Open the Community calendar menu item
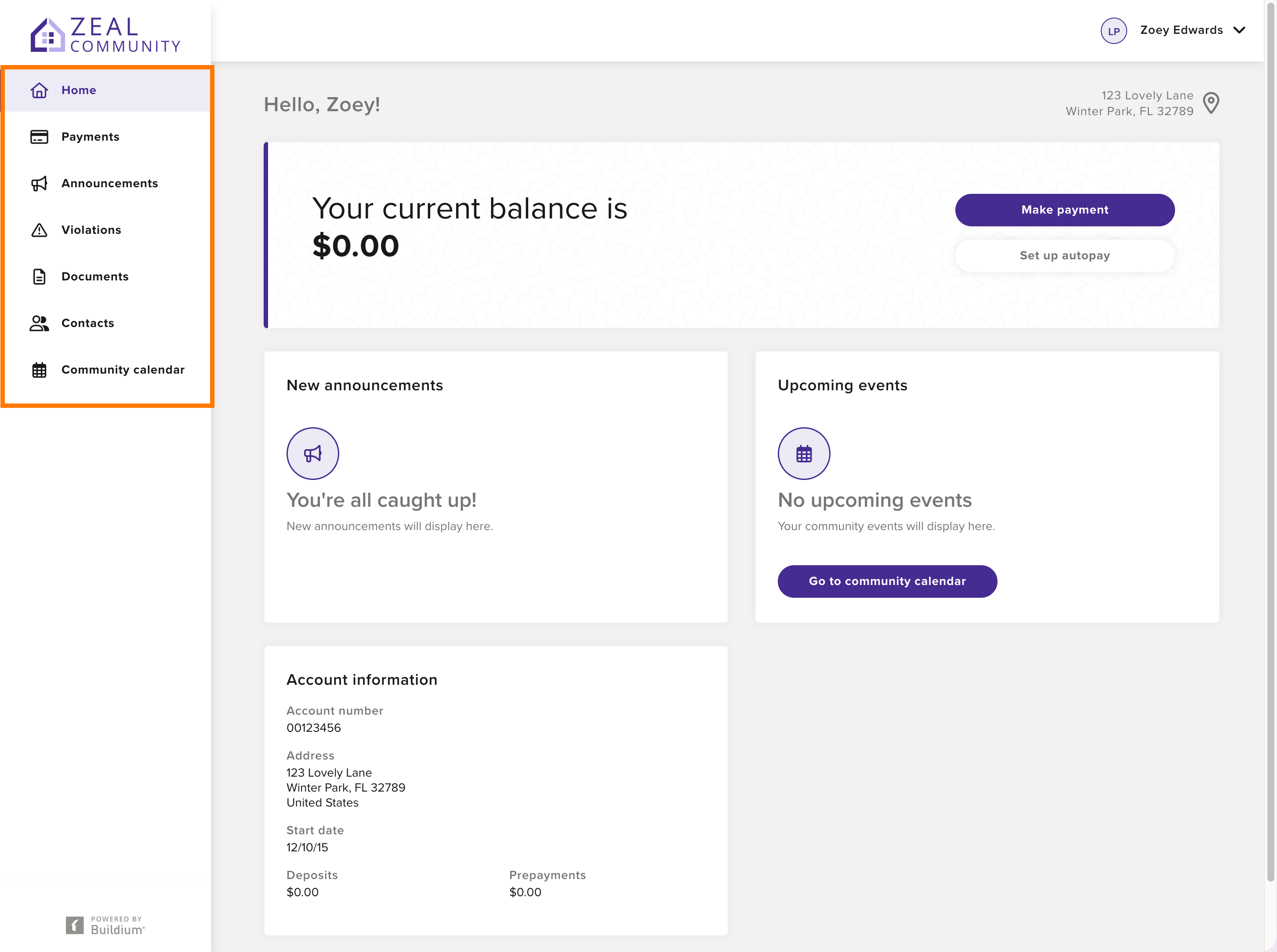The height and width of the screenshot is (952, 1277). click(106, 370)
